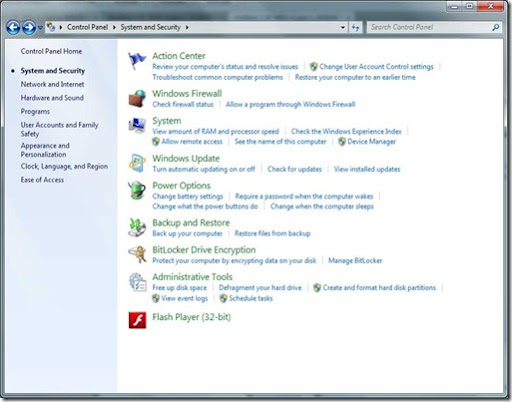This screenshot has width=512, height=402.
Task: Click Free up disk space link
Action: pyautogui.click(x=180, y=288)
